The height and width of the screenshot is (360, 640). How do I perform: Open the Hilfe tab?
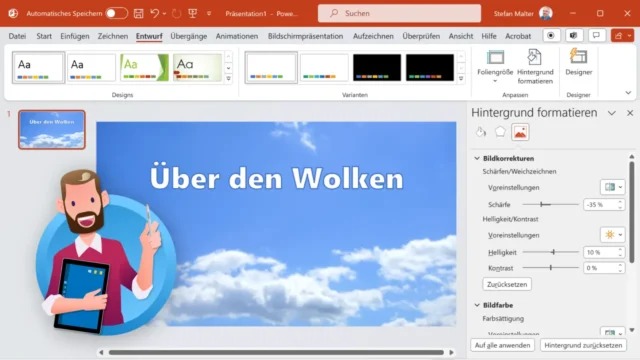point(489,36)
